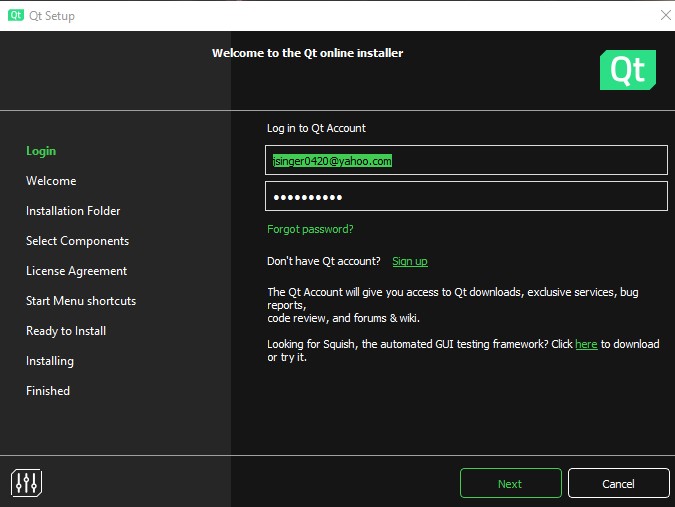This screenshot has height=507, width=675.
Task: Click the 'Log in to Qt Account' label
Action: coord(316,128)
